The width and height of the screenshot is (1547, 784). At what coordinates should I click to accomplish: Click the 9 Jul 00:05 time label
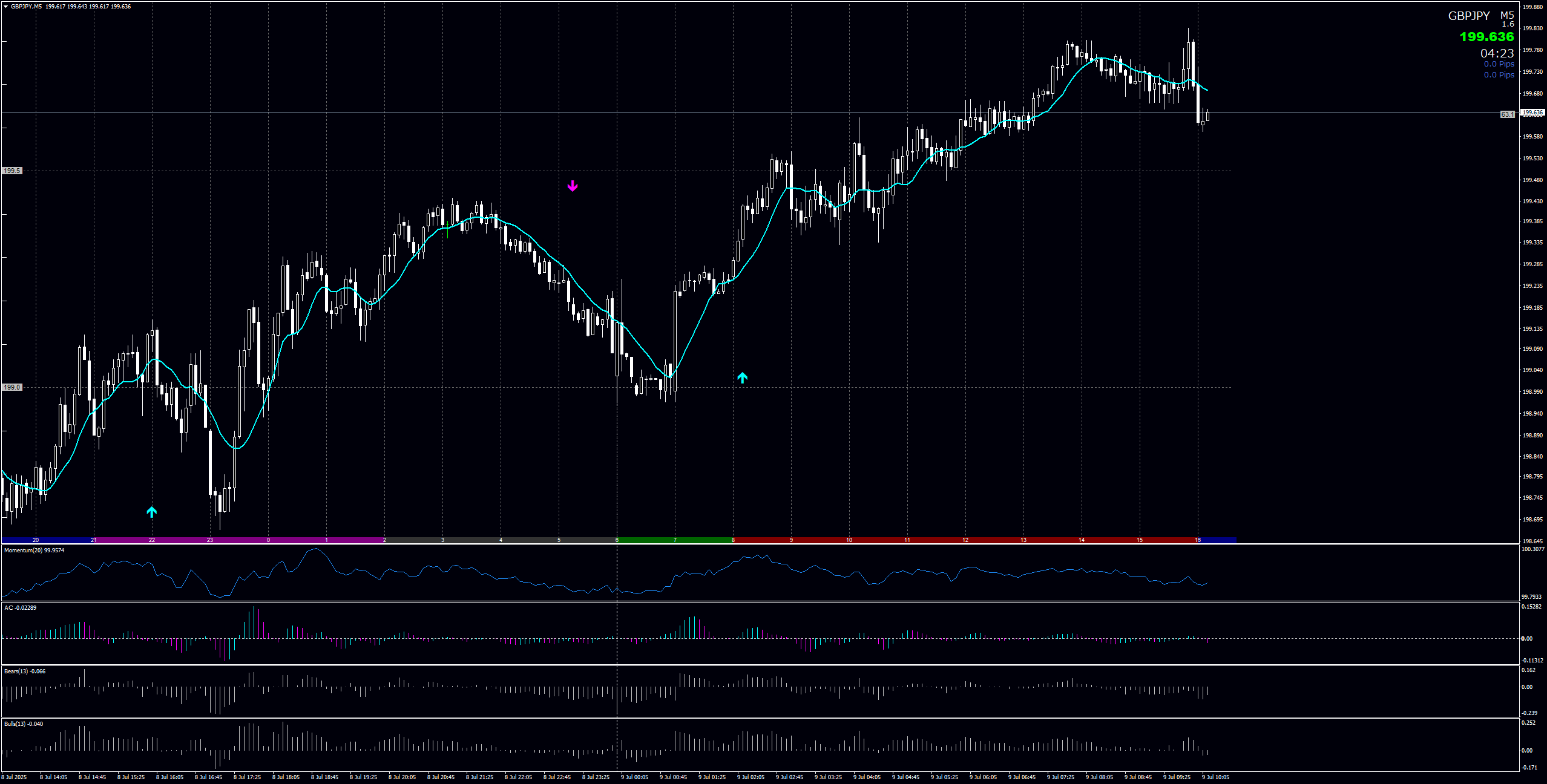tap(635, 777)
